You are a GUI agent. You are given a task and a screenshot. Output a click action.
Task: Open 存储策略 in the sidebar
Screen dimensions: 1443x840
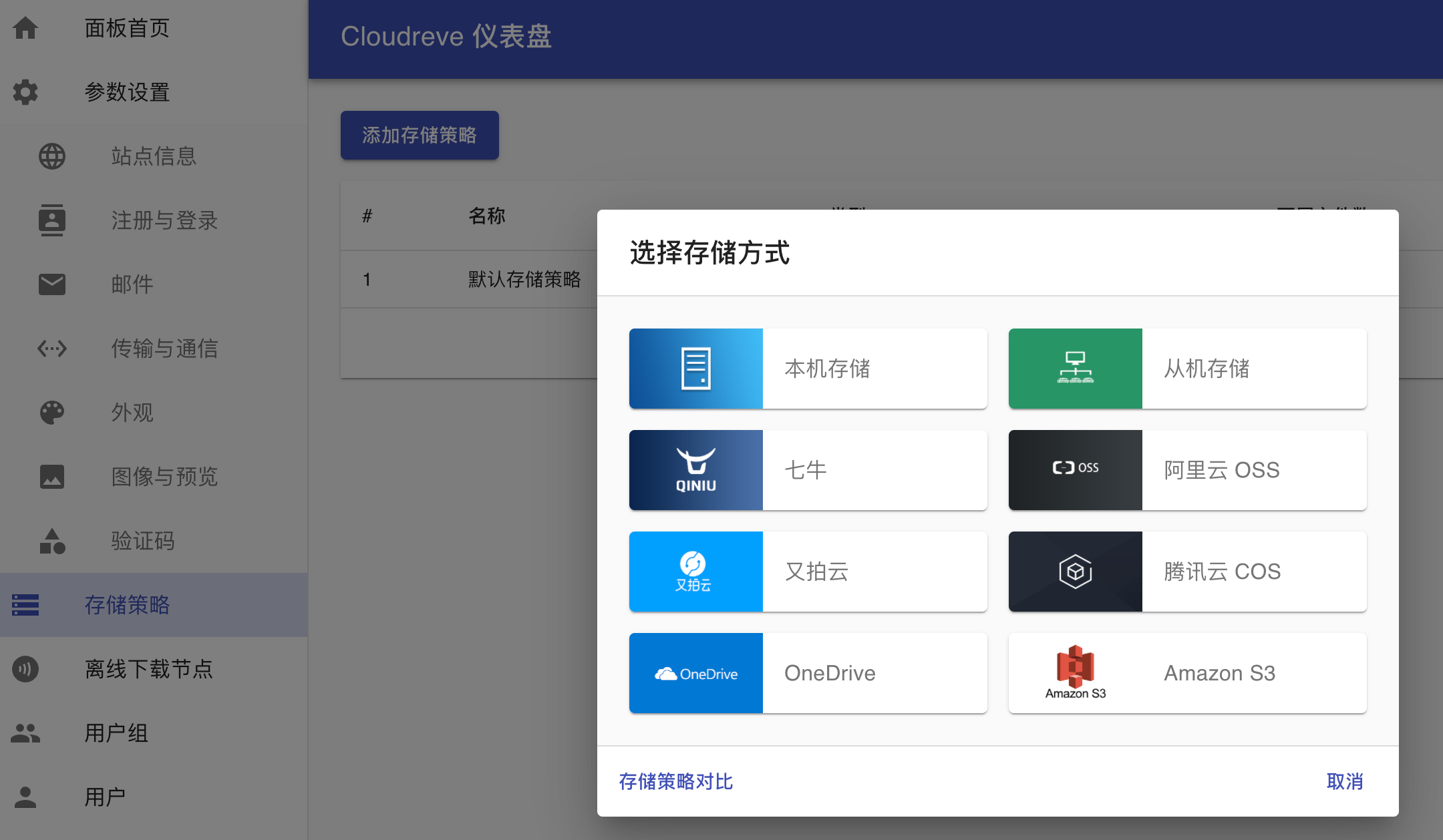pyautogui.click(x=154, y=605)
